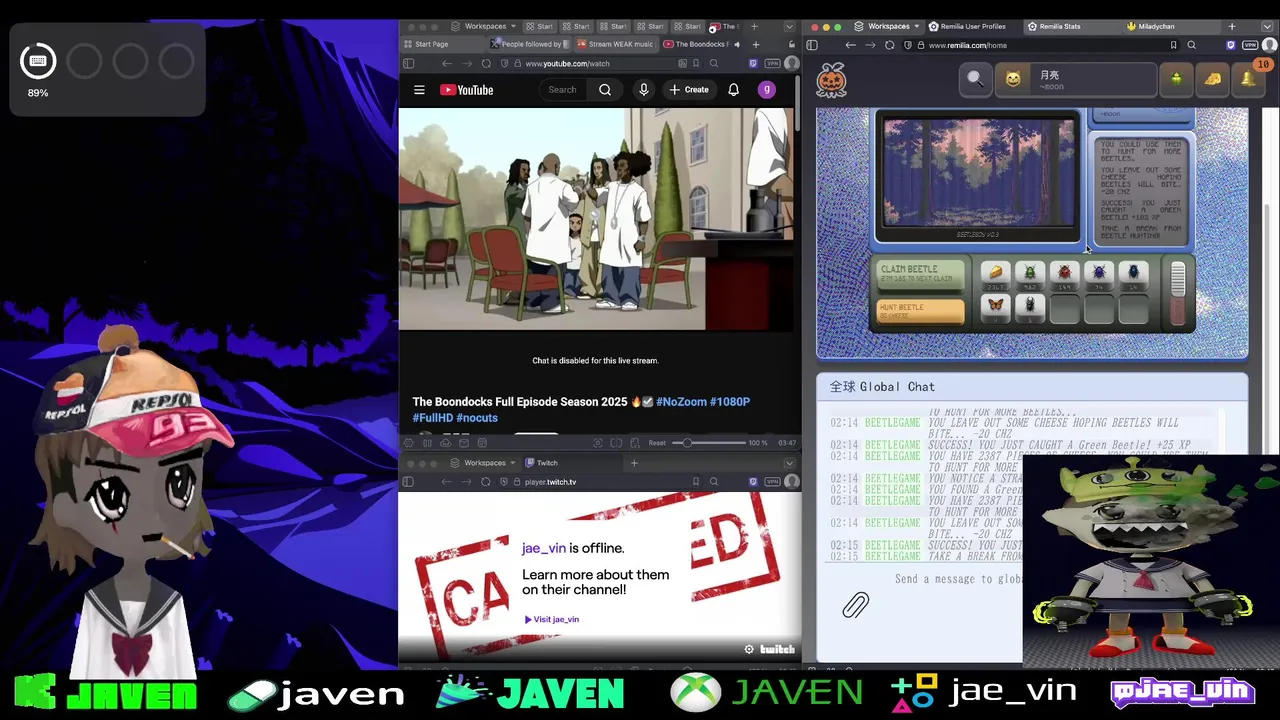Image resolution: width=1280 pixels, height=720 pixels.
Task: Click the #nocuts hashtag link
Action: coord(477,418)
